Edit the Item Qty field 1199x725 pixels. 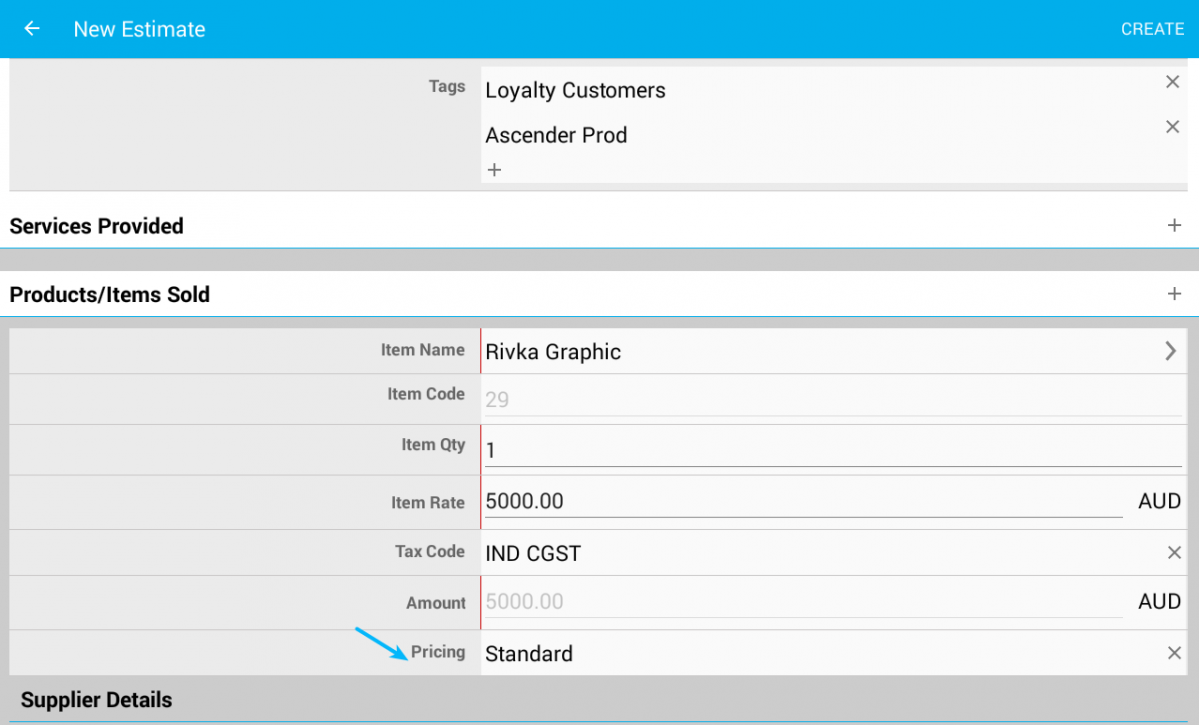tap(830, 451)
